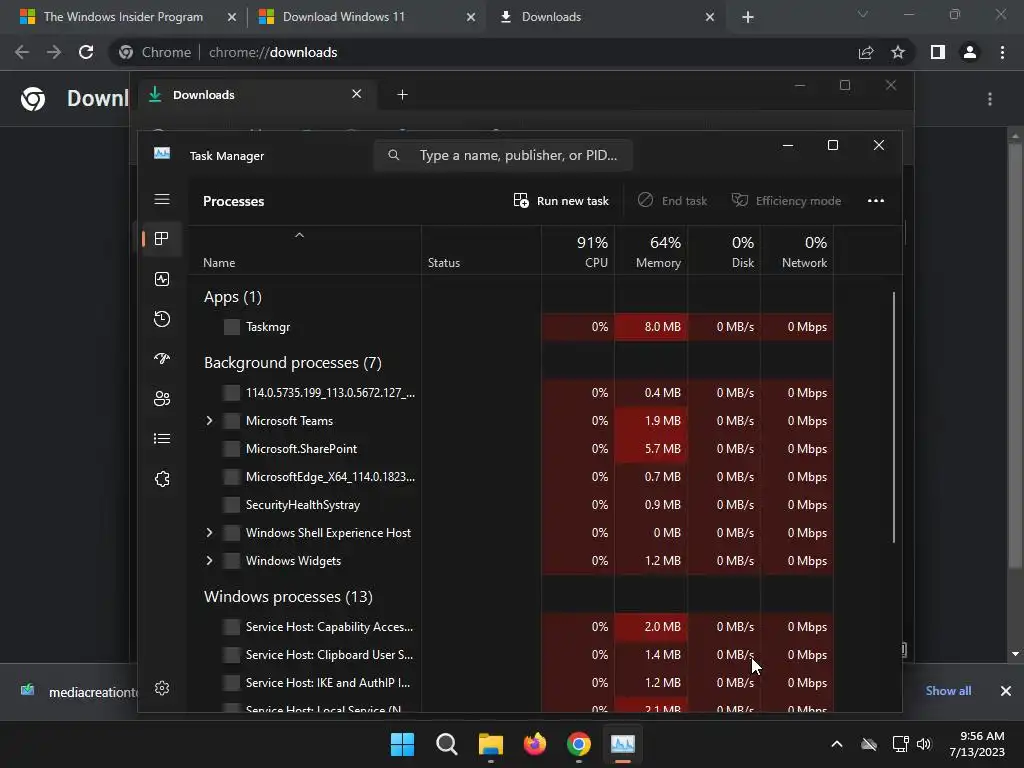Open the Services page icon in sidebar
Screen dimensions: 1024x768
pyautogui.click(x=162, y=479)
